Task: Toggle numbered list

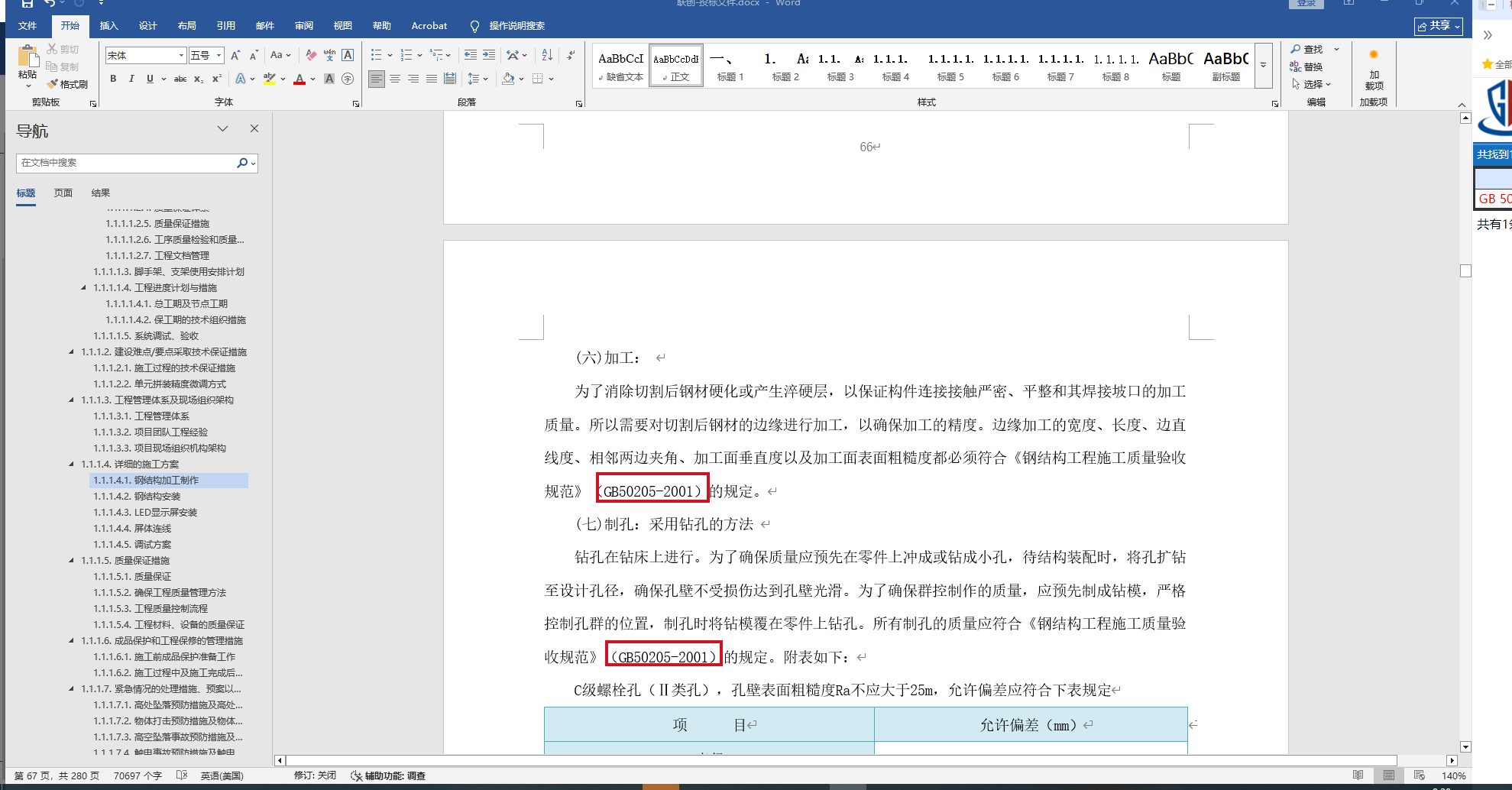Action: click(406, 55)
